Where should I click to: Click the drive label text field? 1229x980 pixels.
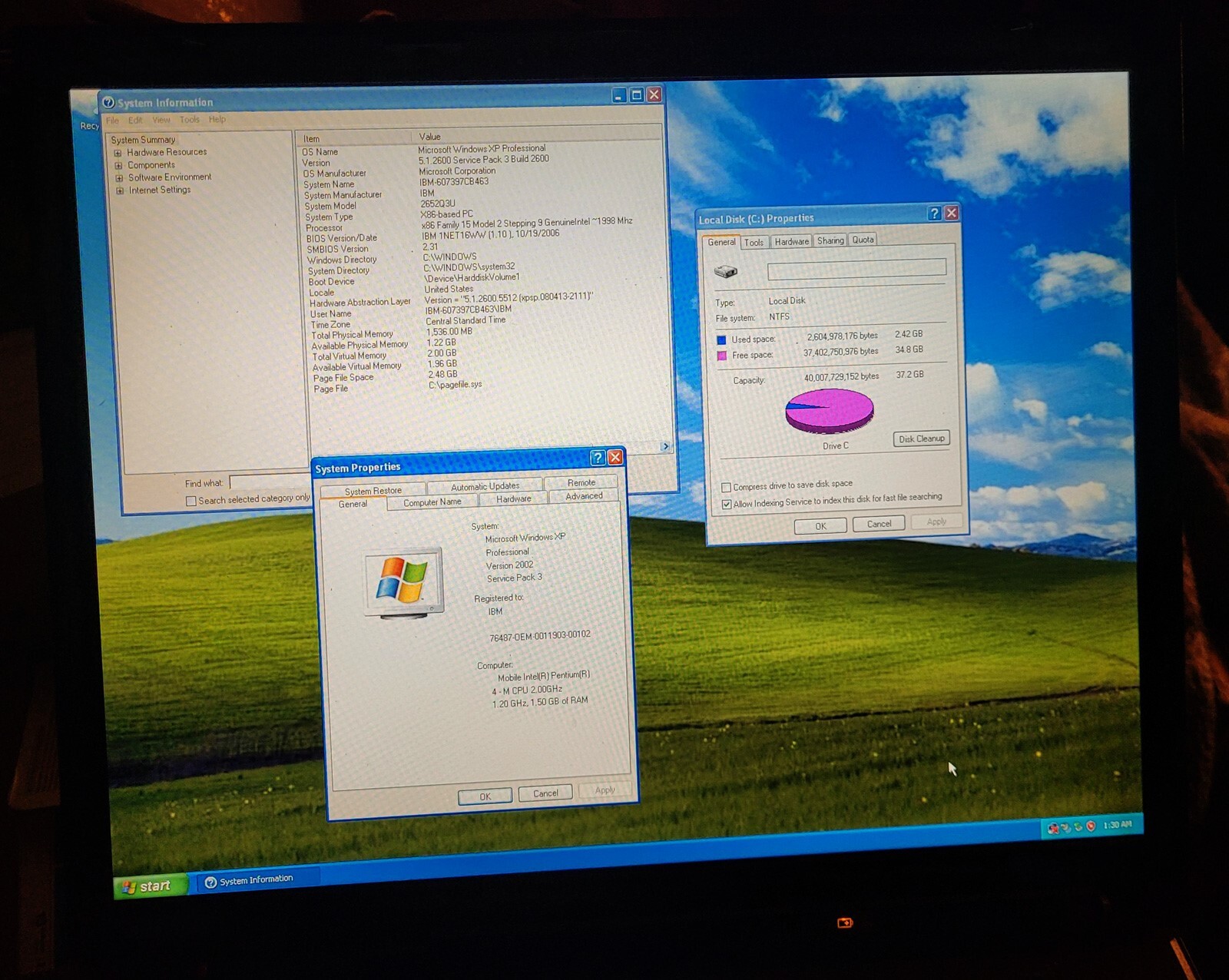coord(856,269)
